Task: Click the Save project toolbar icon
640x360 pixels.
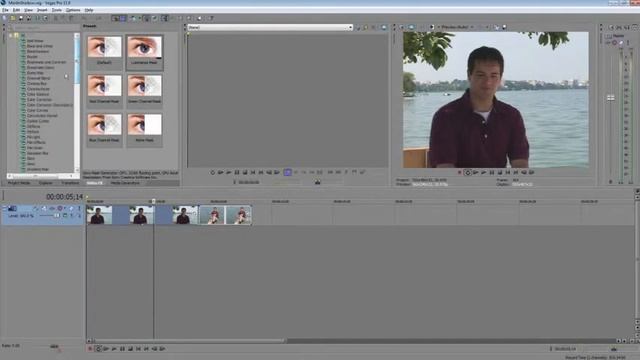Action: tap(21, 18)
